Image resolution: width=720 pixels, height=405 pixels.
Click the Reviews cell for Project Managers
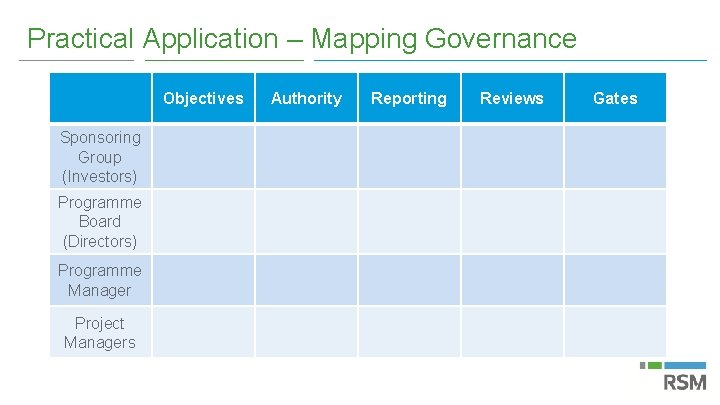click(512, 332)
